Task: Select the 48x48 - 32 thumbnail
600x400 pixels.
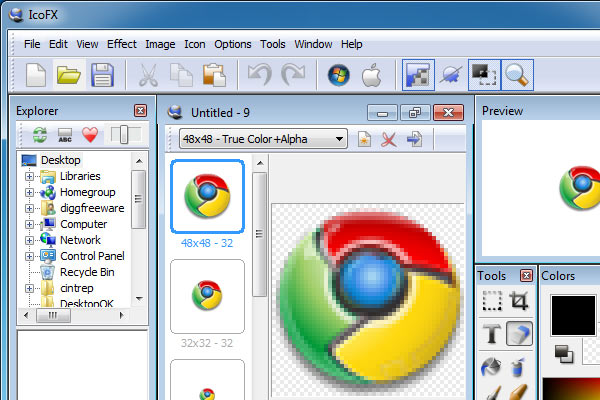Action: click(x=207, y=196)
